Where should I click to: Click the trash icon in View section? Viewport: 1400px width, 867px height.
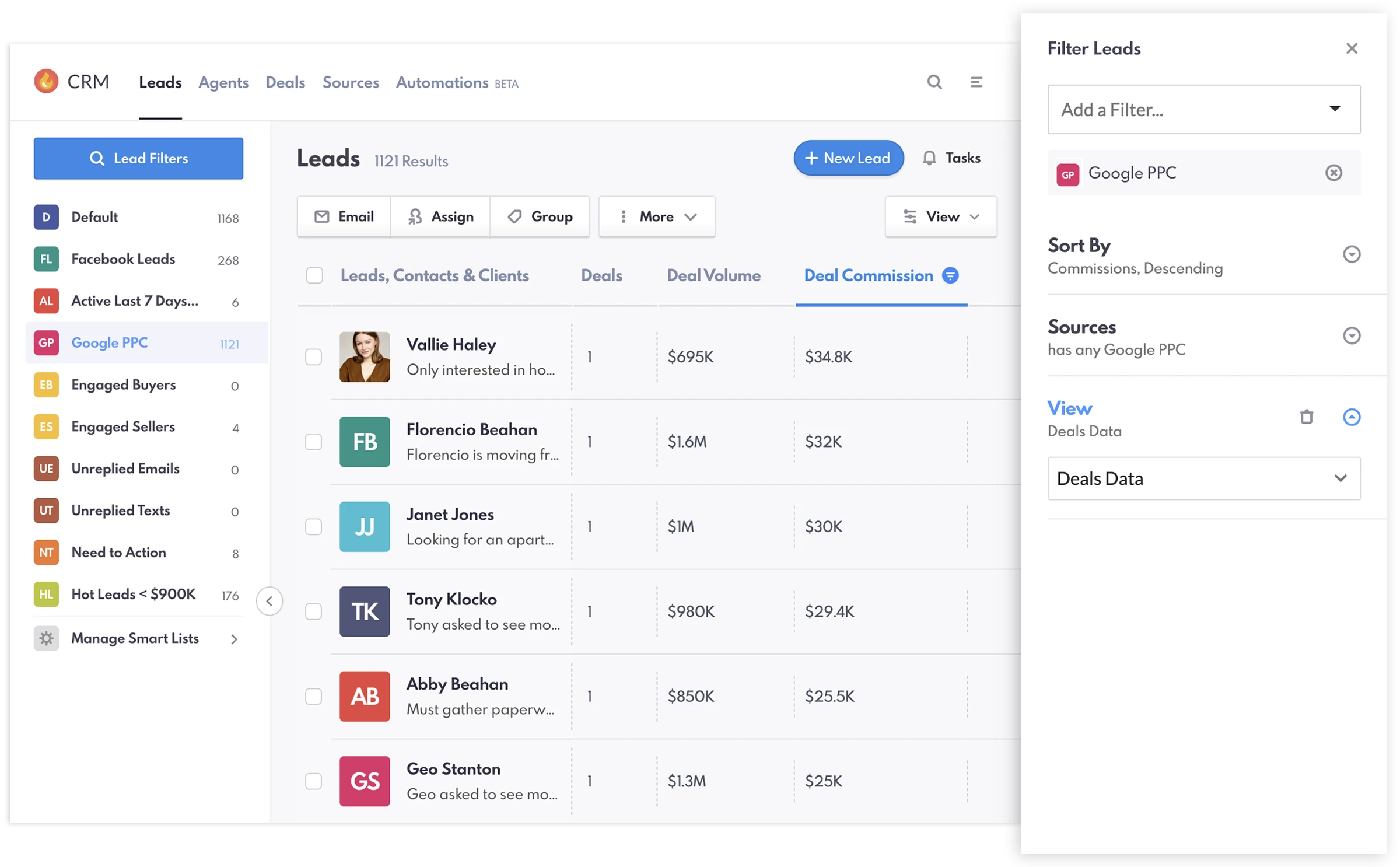pos(1307,417)
